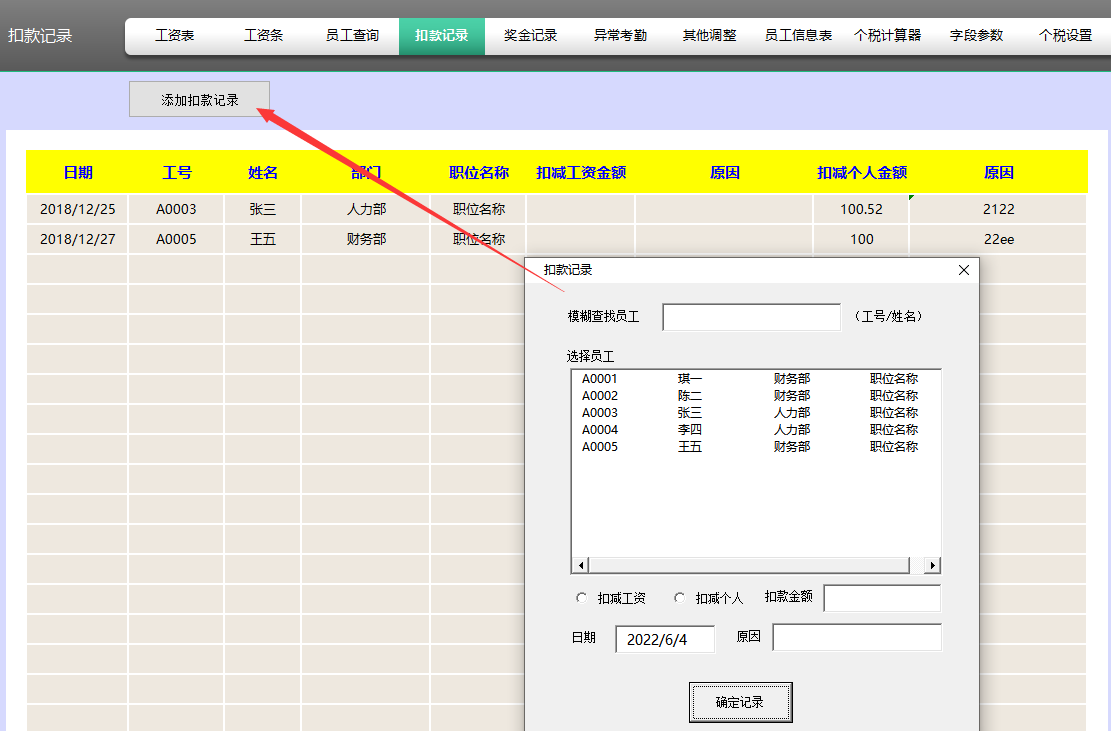Viewport: 1111px width, 731px height.
Task: Go to the 员工查询 tab
Action: click(x=353, y=34)
